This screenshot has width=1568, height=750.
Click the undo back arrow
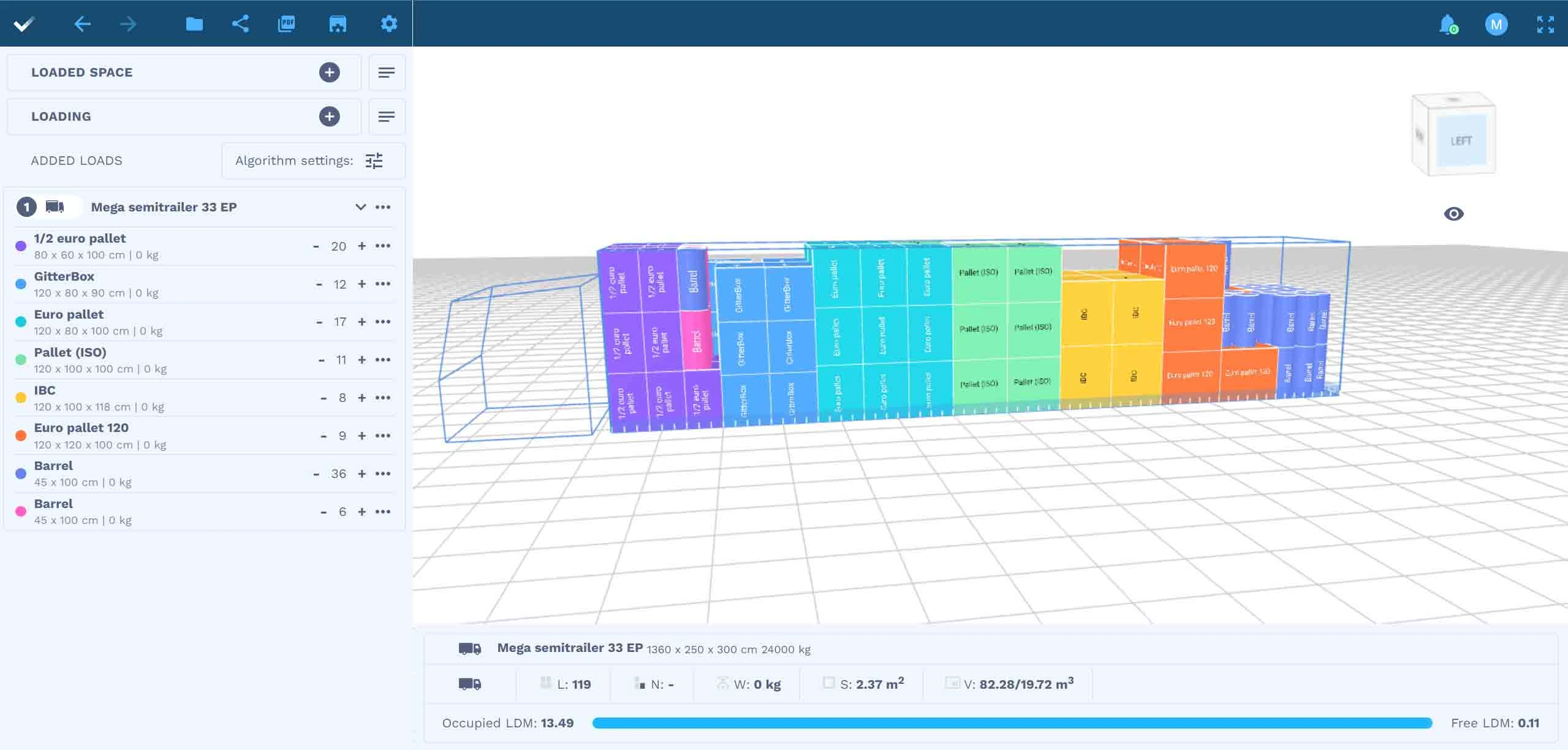coord(82,24)
